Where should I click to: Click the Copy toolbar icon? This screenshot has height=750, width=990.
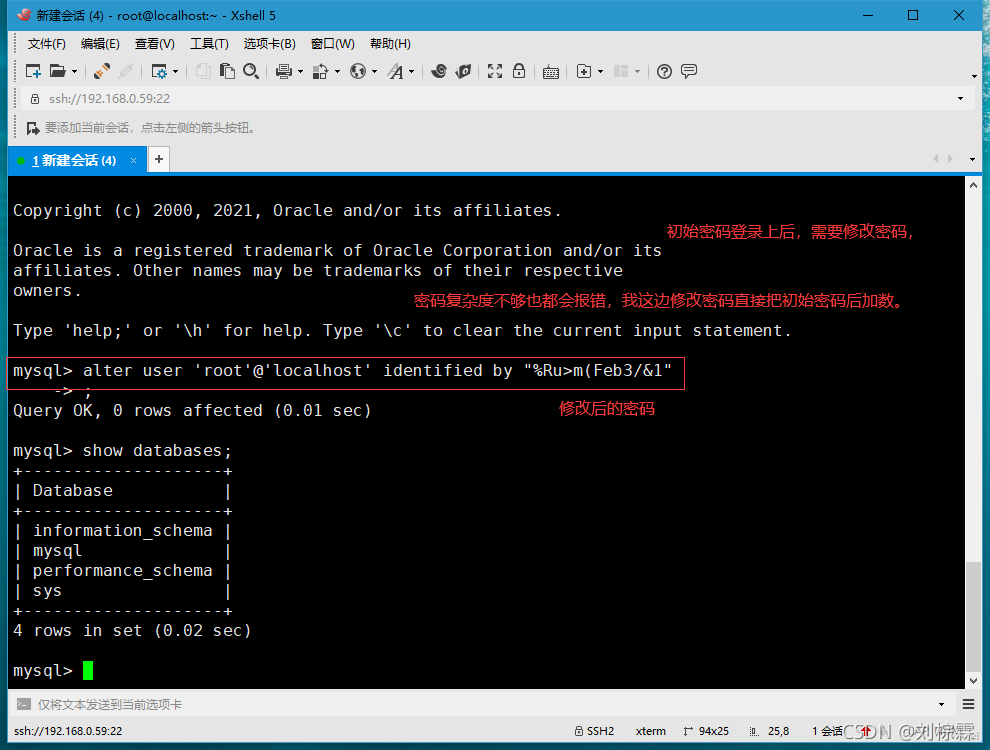pyautogui.click(x=203, y=71)
